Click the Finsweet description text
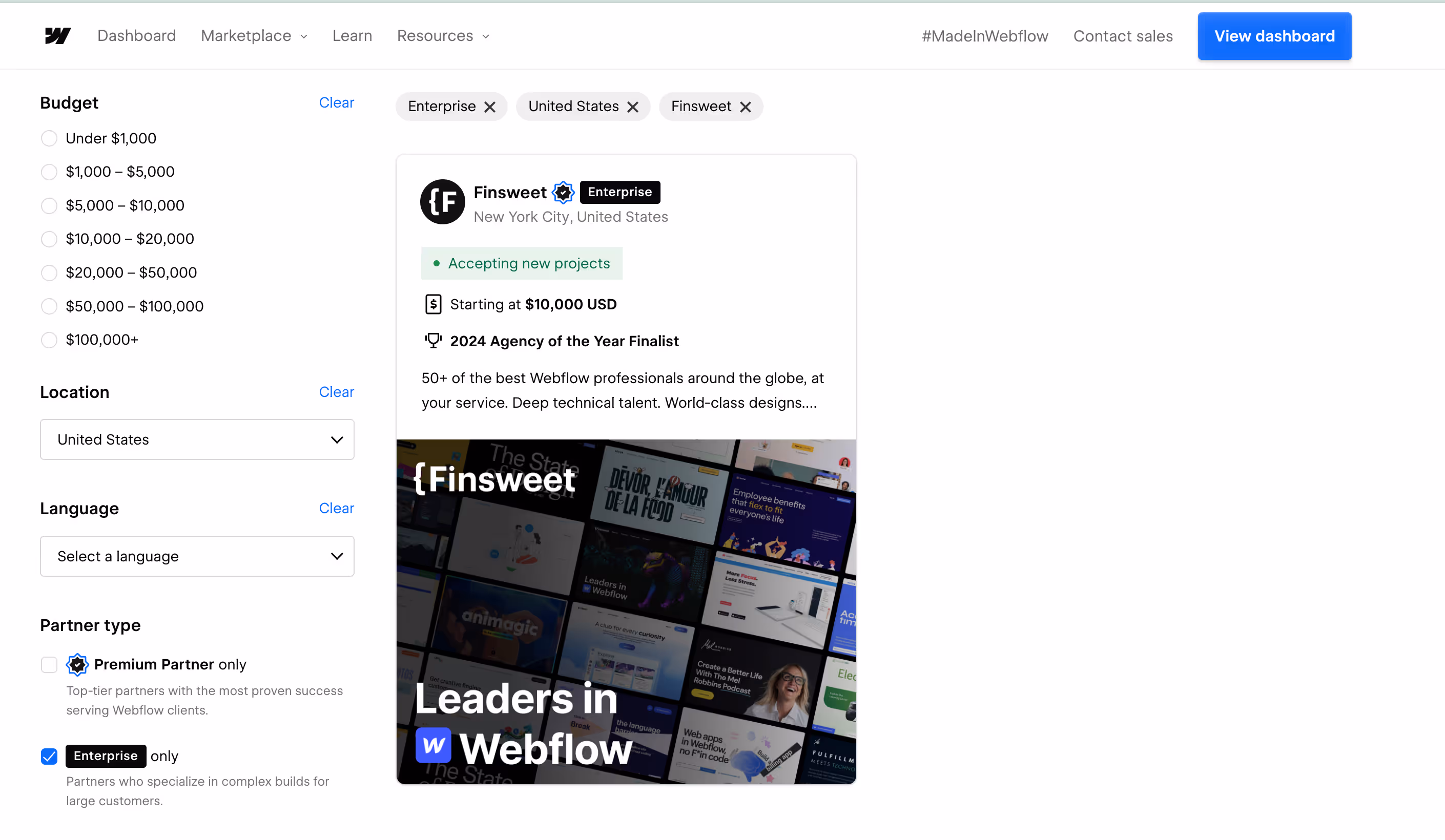1445x840 pixels. click(623, 390)
